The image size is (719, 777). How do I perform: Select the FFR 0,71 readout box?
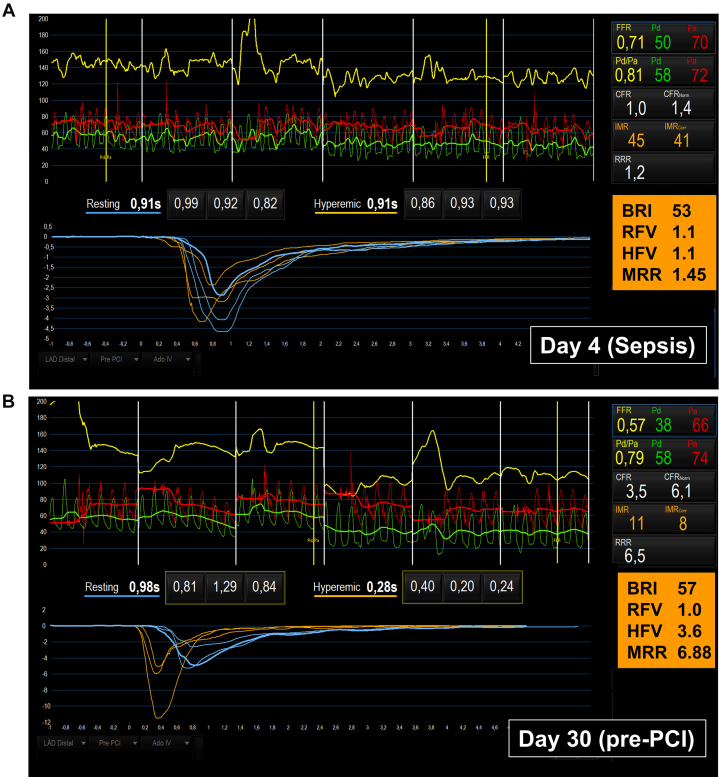click(x=663, y=38)
